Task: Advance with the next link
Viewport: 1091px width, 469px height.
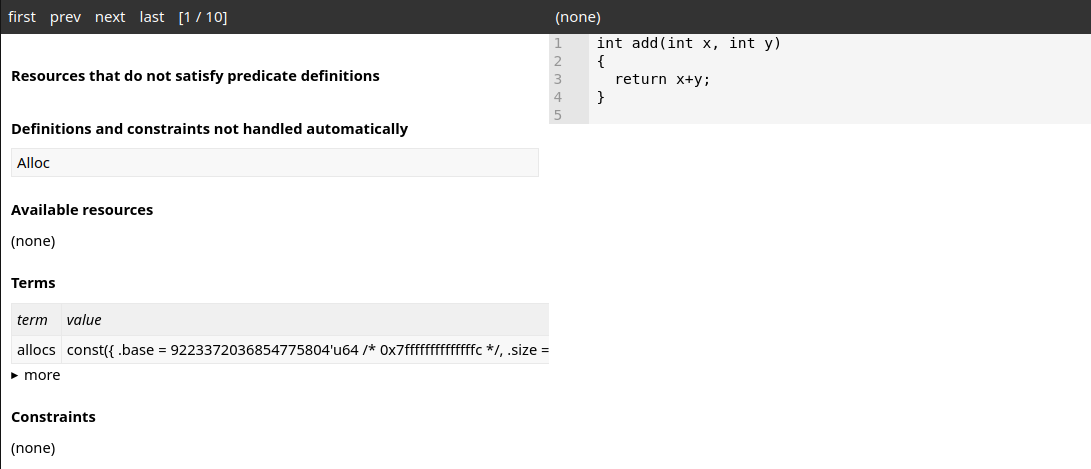Action: tap(110, 17)
